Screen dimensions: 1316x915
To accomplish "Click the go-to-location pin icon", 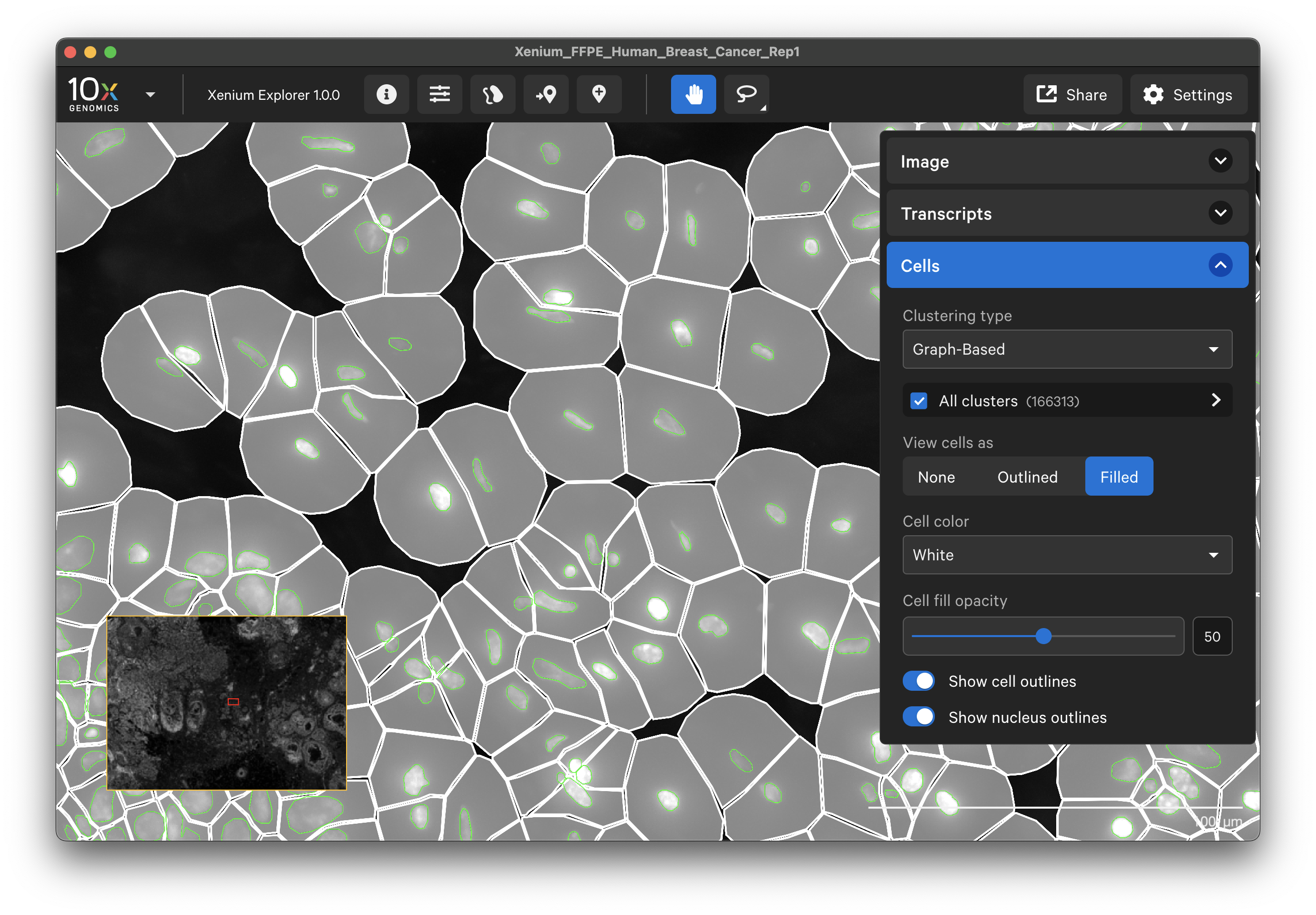I will (x=546, y=94).
